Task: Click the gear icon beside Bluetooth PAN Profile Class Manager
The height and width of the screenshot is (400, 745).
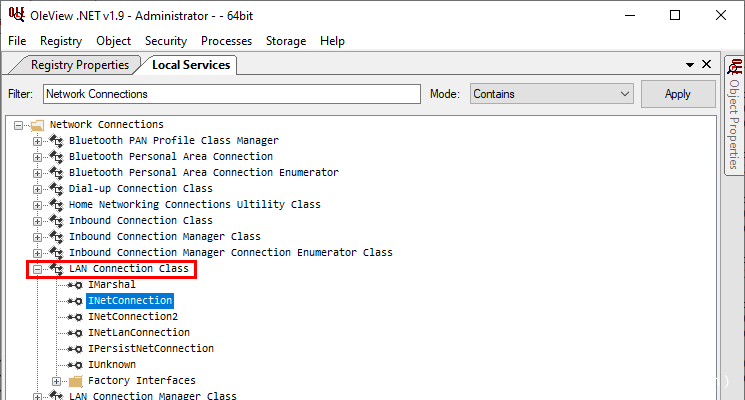Action: point(56,141)
